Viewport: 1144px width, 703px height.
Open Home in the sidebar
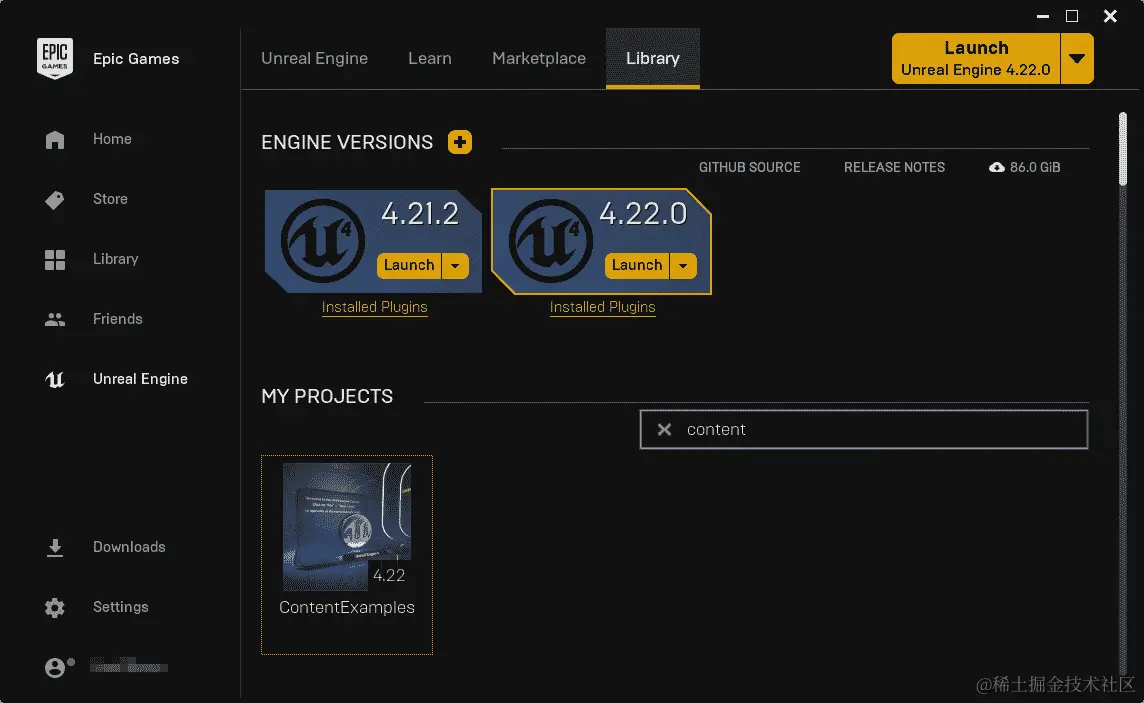tap(112, 139)
